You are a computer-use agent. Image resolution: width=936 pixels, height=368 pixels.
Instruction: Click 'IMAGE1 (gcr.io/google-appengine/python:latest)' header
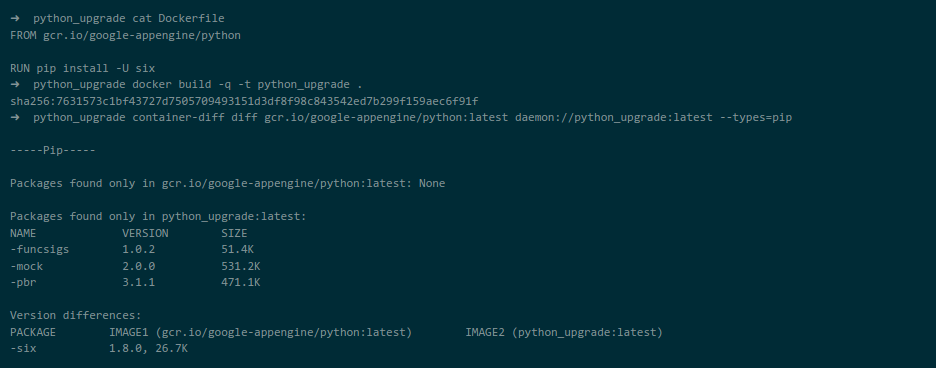click(x=260, y=332)
